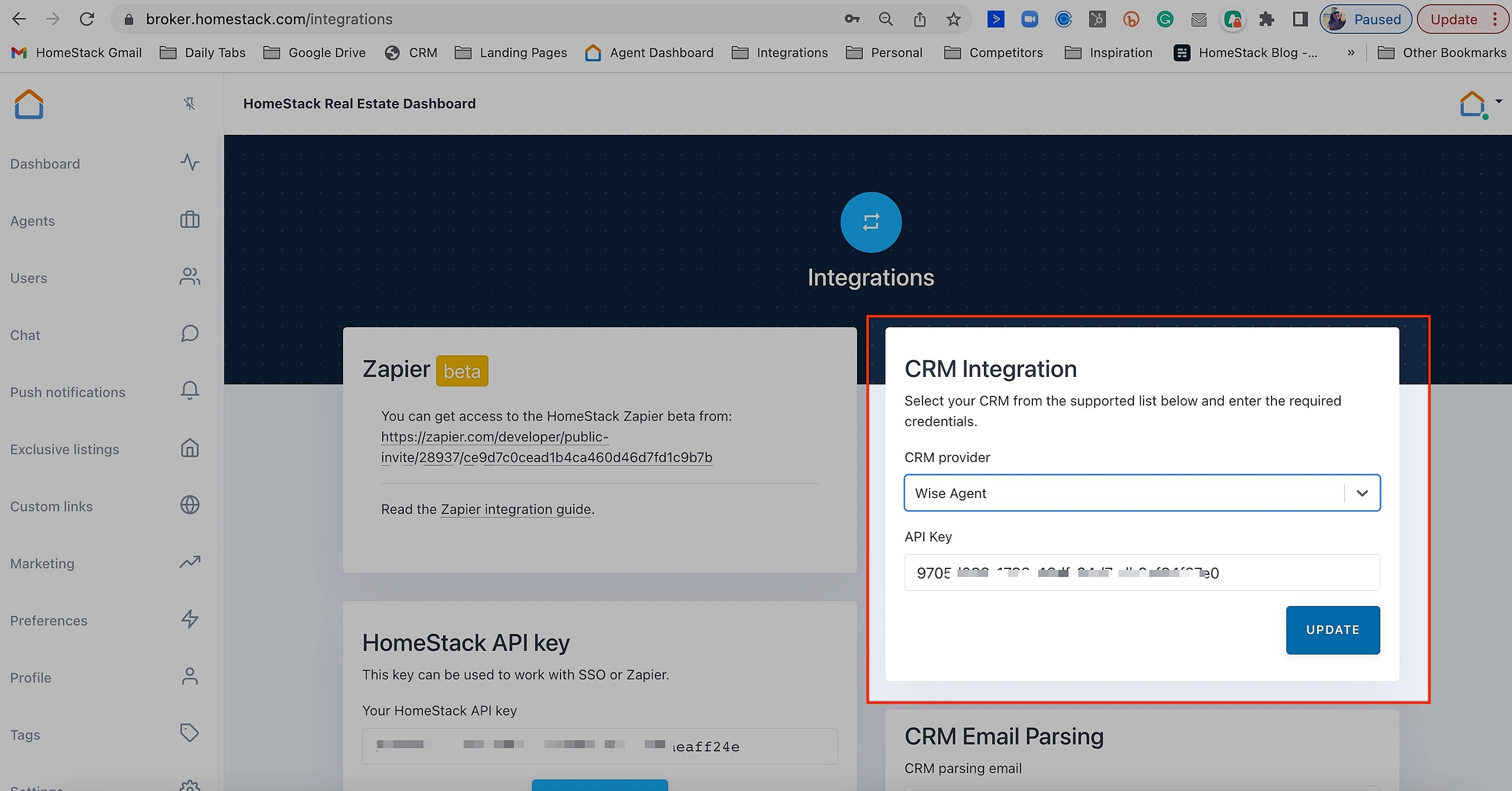Select Chat in the sidebar
Viewport: 1512px width, 791px height.
click(x=25, y=336)
